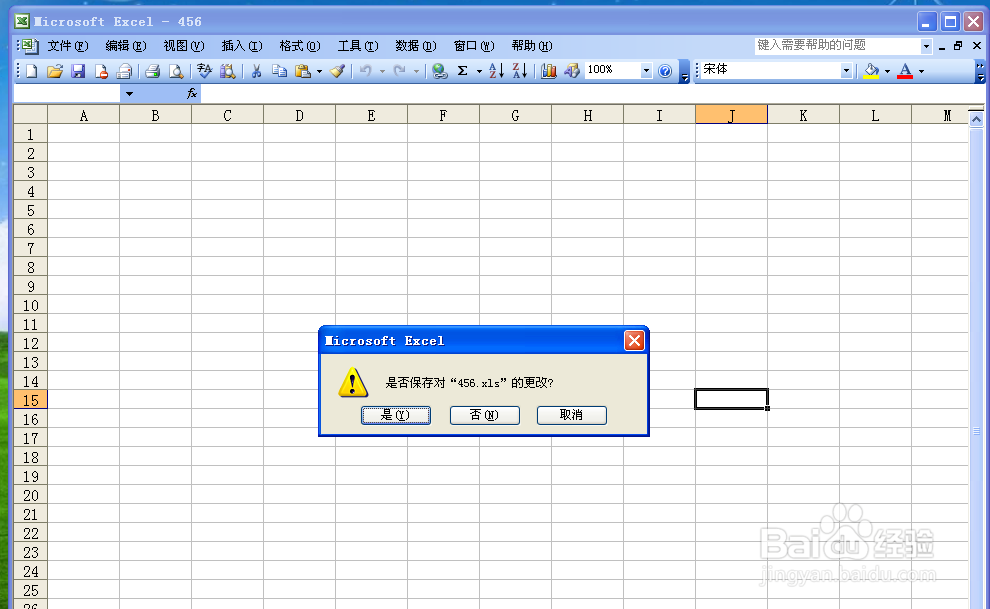Click the vertical scrollbar up arrow

point(976,119)
